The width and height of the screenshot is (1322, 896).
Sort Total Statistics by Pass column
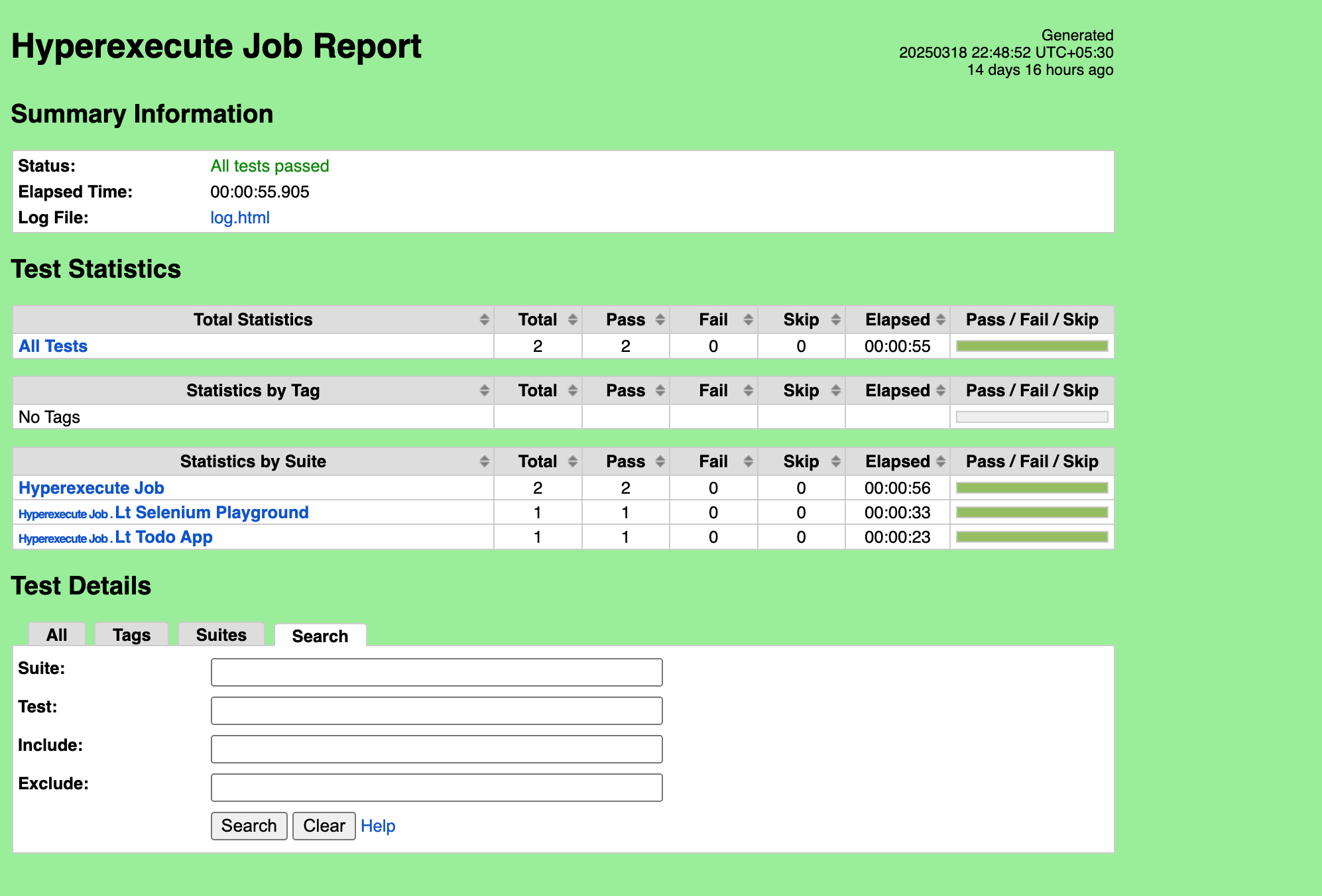pos(625,320)
